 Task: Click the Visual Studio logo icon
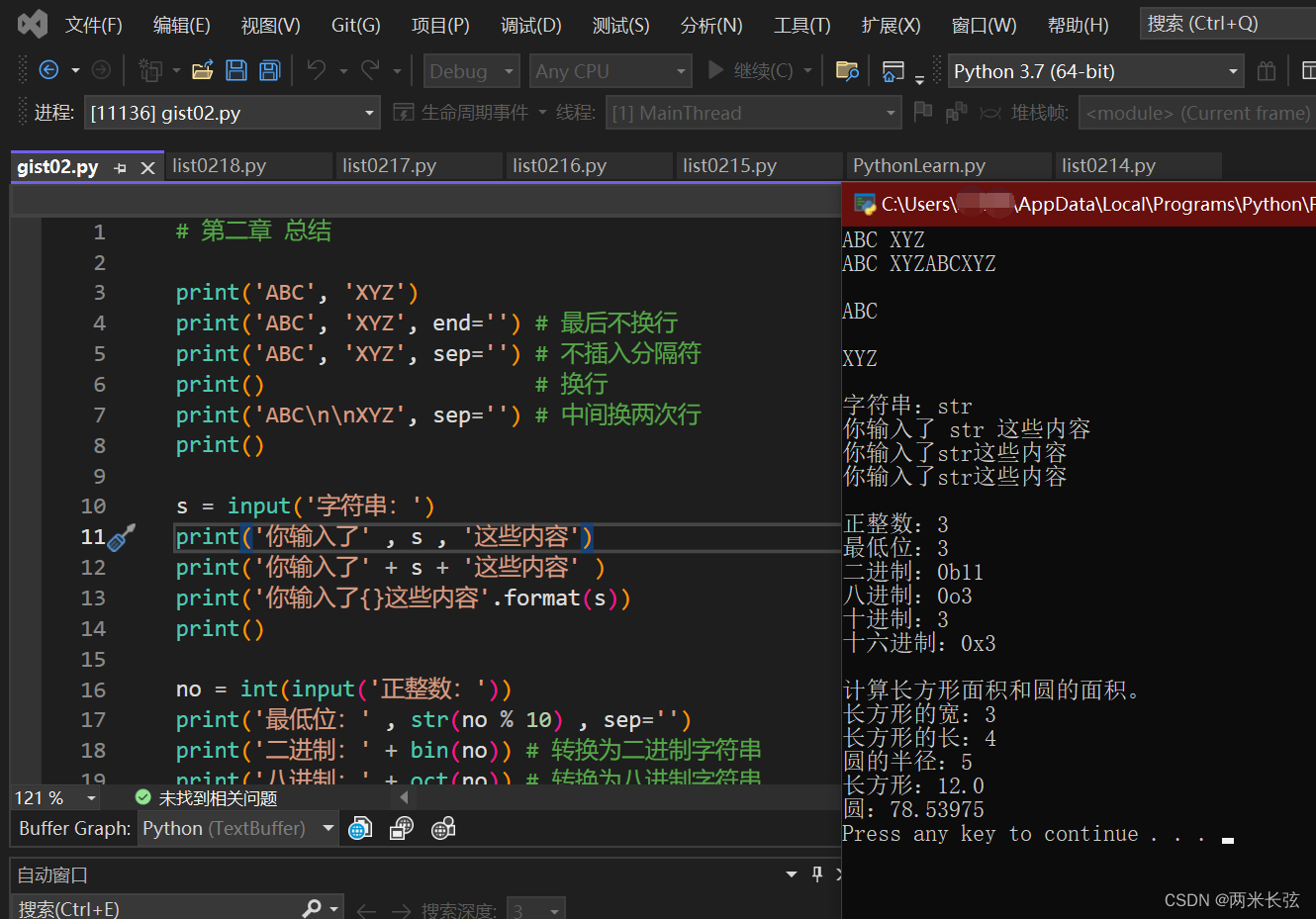click(33, 24)
